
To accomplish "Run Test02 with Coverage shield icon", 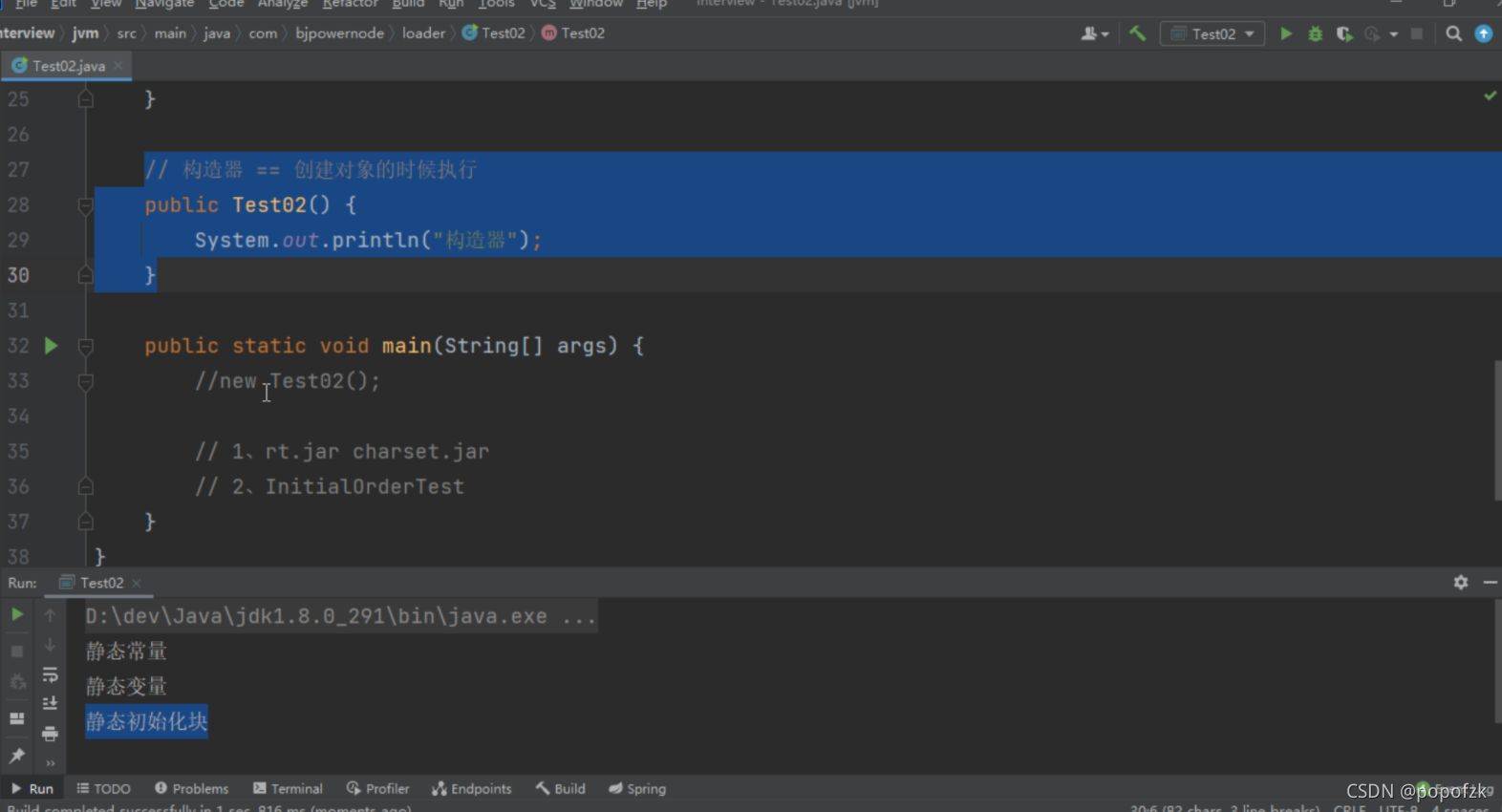I will click(x=1344, y=34).
